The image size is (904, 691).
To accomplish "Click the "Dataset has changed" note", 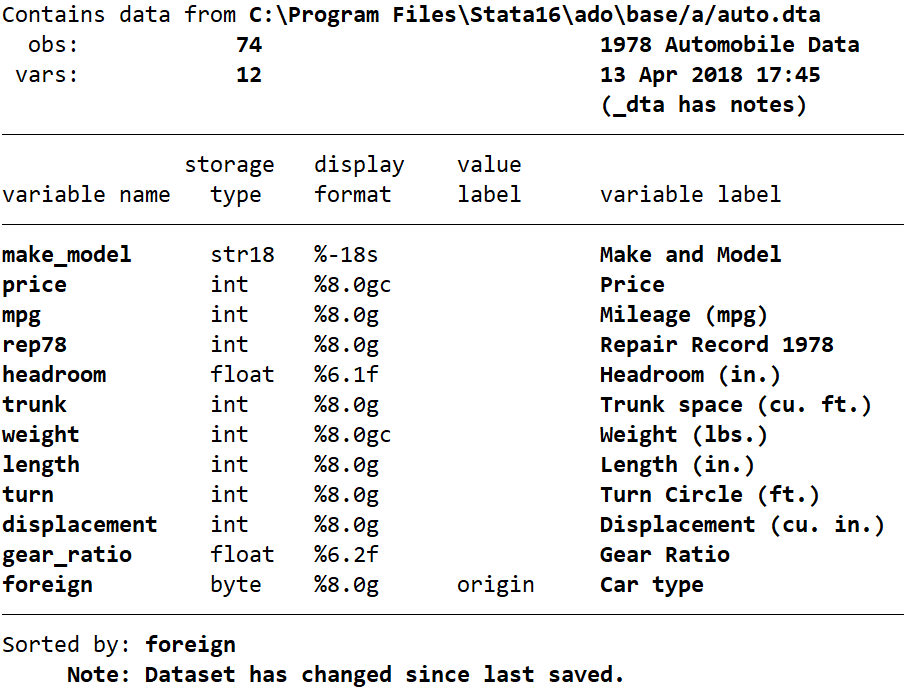I will coord(345,675).
